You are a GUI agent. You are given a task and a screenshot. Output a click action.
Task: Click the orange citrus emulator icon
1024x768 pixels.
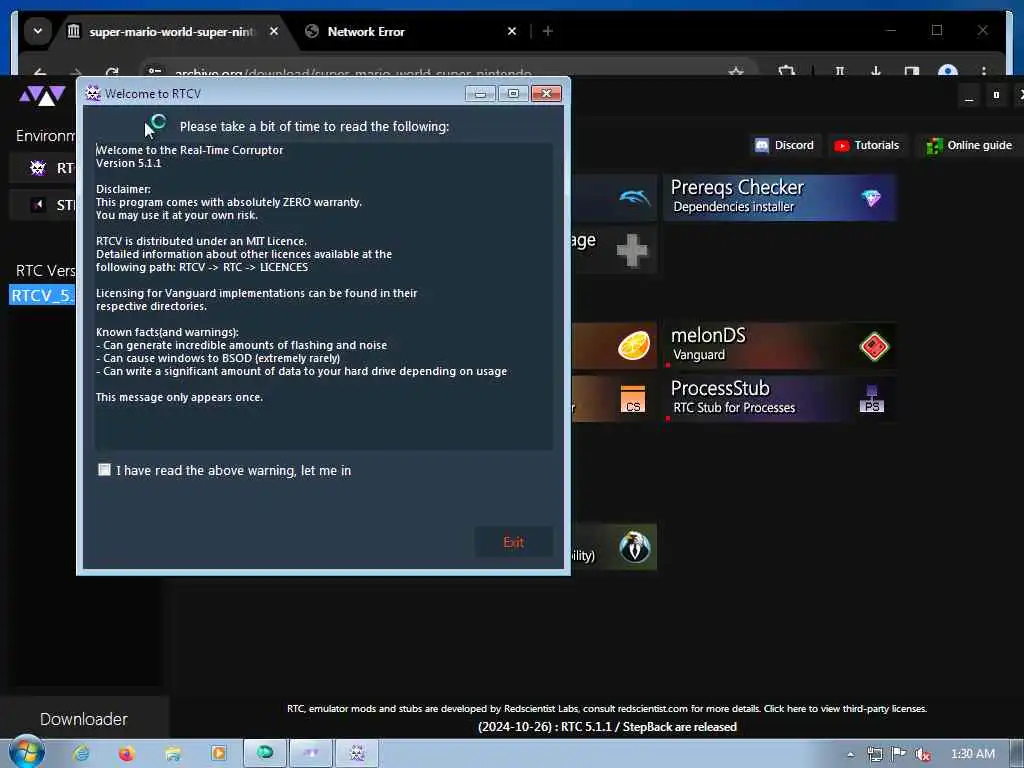[x=633, y=345]
